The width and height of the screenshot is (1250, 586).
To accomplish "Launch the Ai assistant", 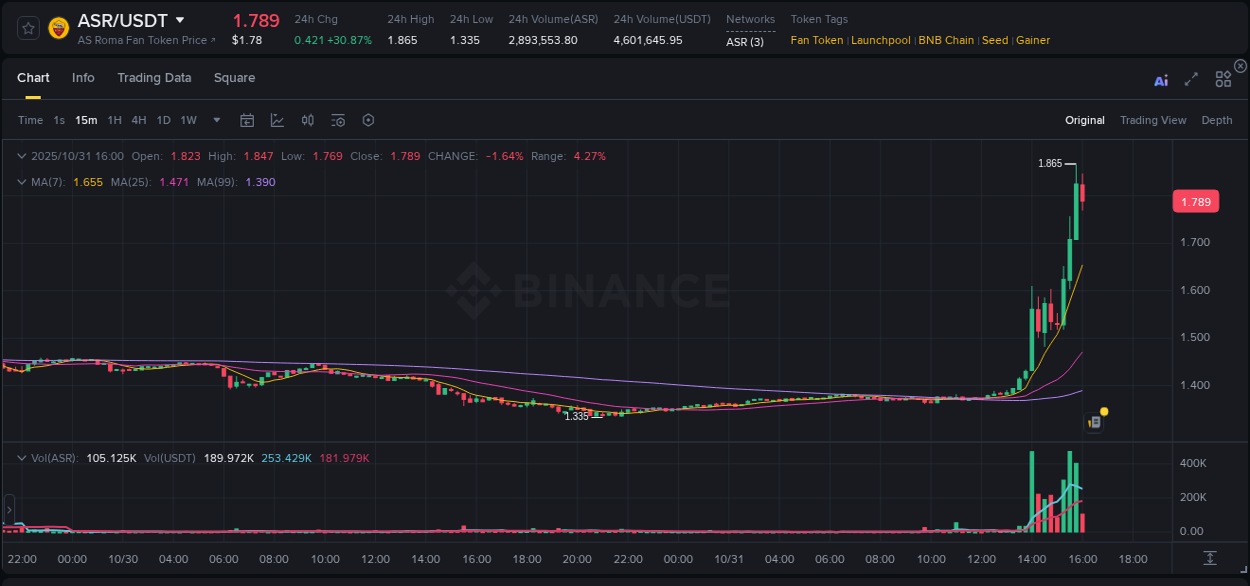I will click(x=1161, y=79).
